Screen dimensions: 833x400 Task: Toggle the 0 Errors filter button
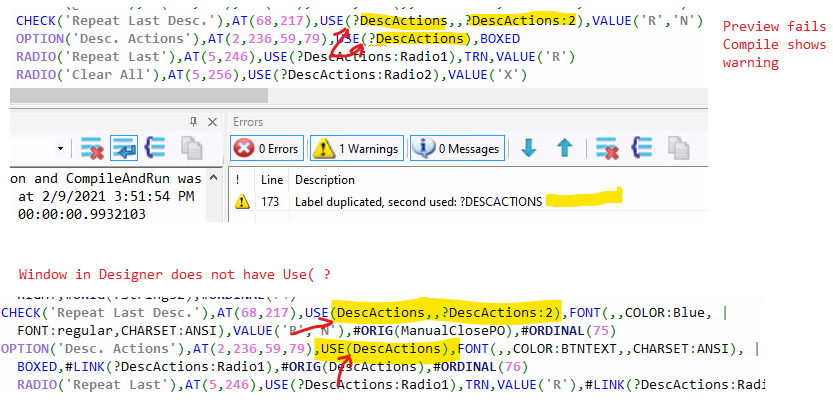267,149
